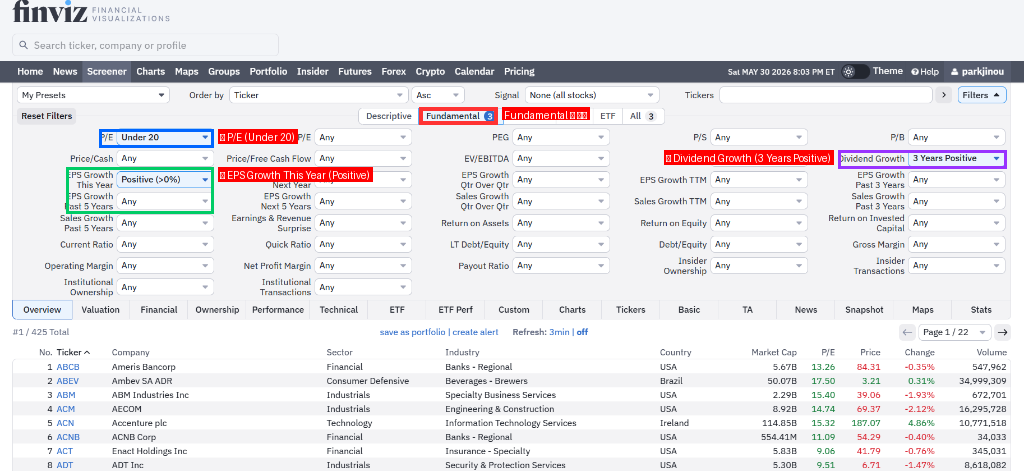Click the search magnifier icon
The height and width of the screenshot is (471, 1024).
(x=24, y=45)
